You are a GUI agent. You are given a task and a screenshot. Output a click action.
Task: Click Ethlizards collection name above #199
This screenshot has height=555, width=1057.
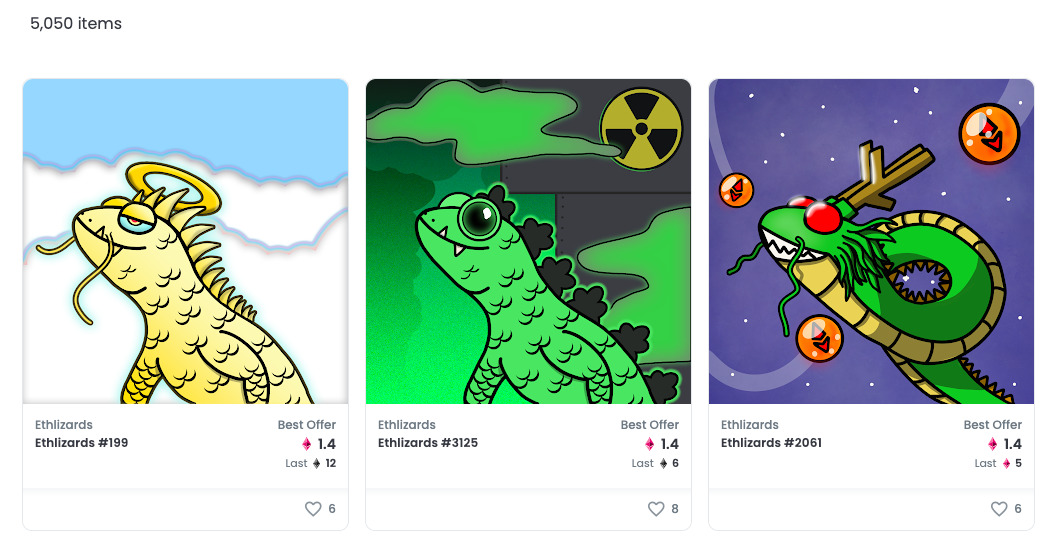(x=64, y=425)
